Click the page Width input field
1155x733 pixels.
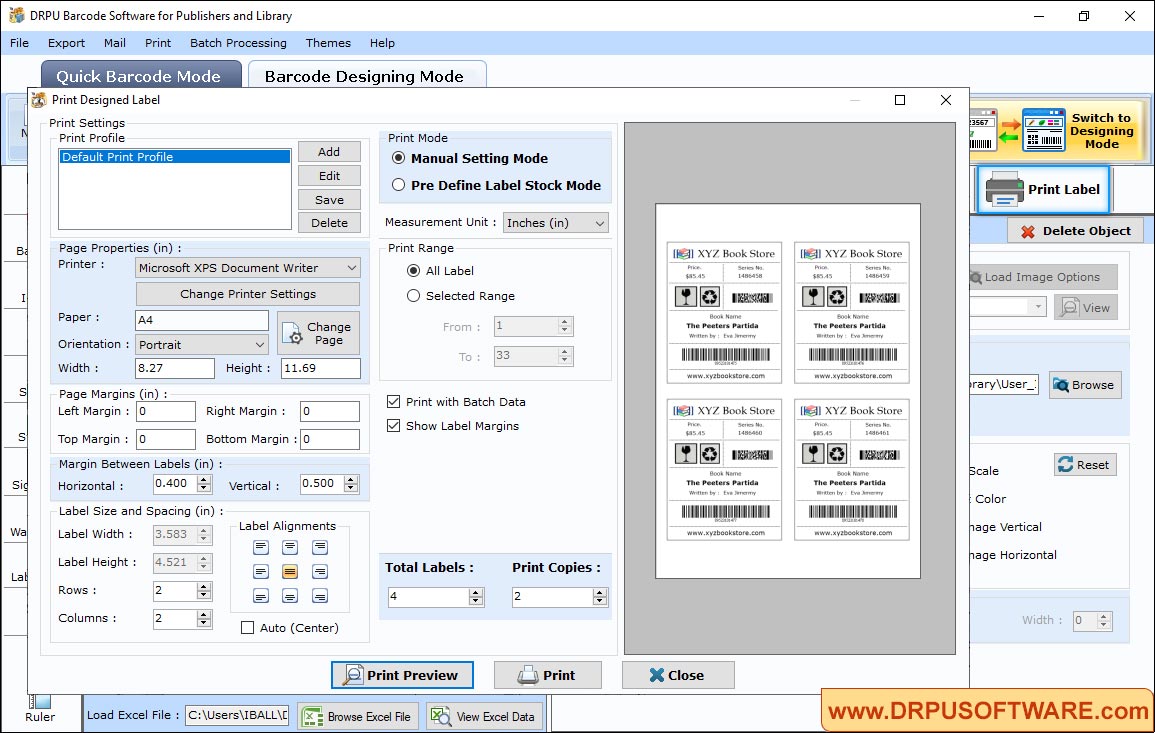coord(175,368)
